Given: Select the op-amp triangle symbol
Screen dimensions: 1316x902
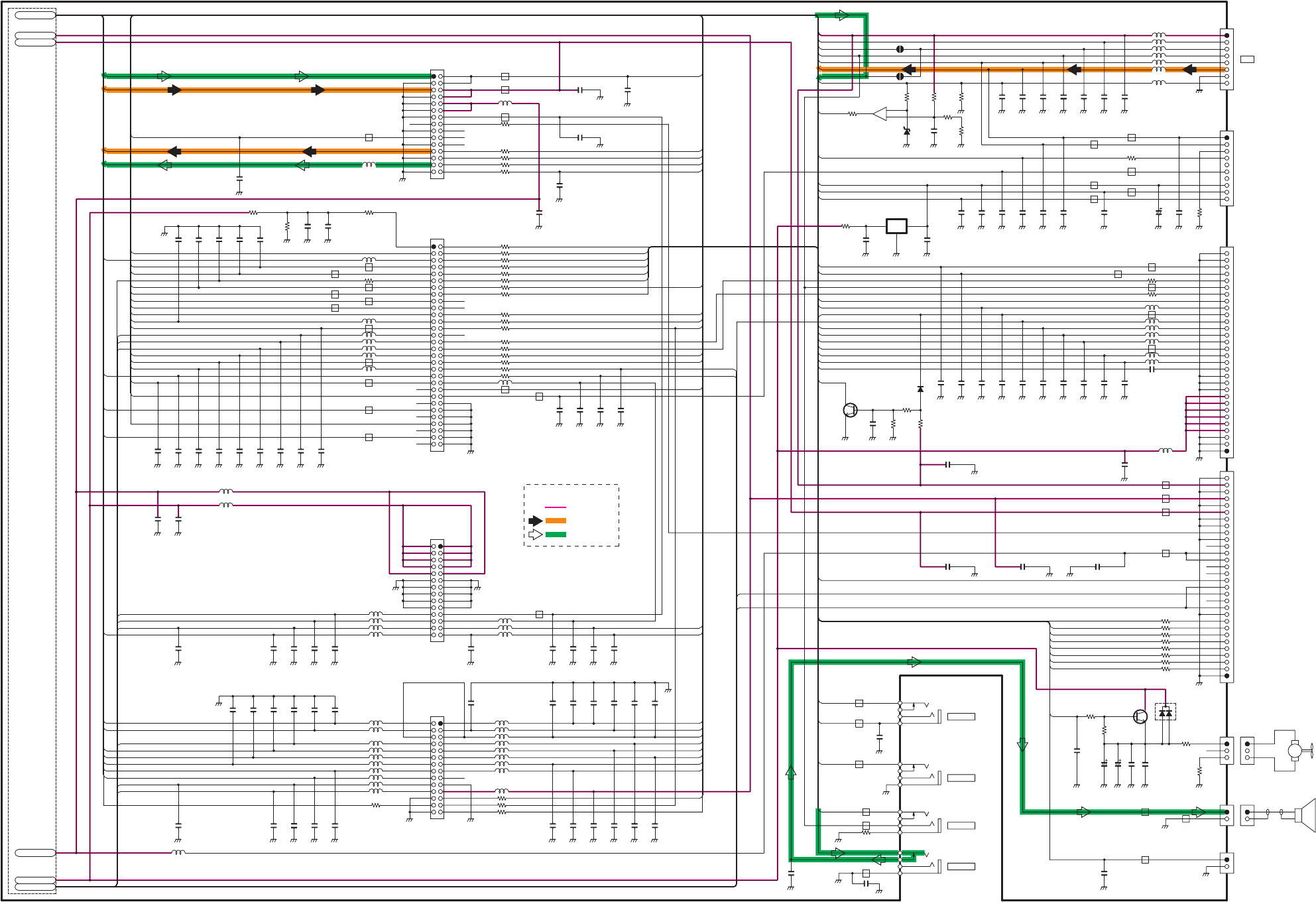Looking at the screenshot, I should tap(880, 114).
